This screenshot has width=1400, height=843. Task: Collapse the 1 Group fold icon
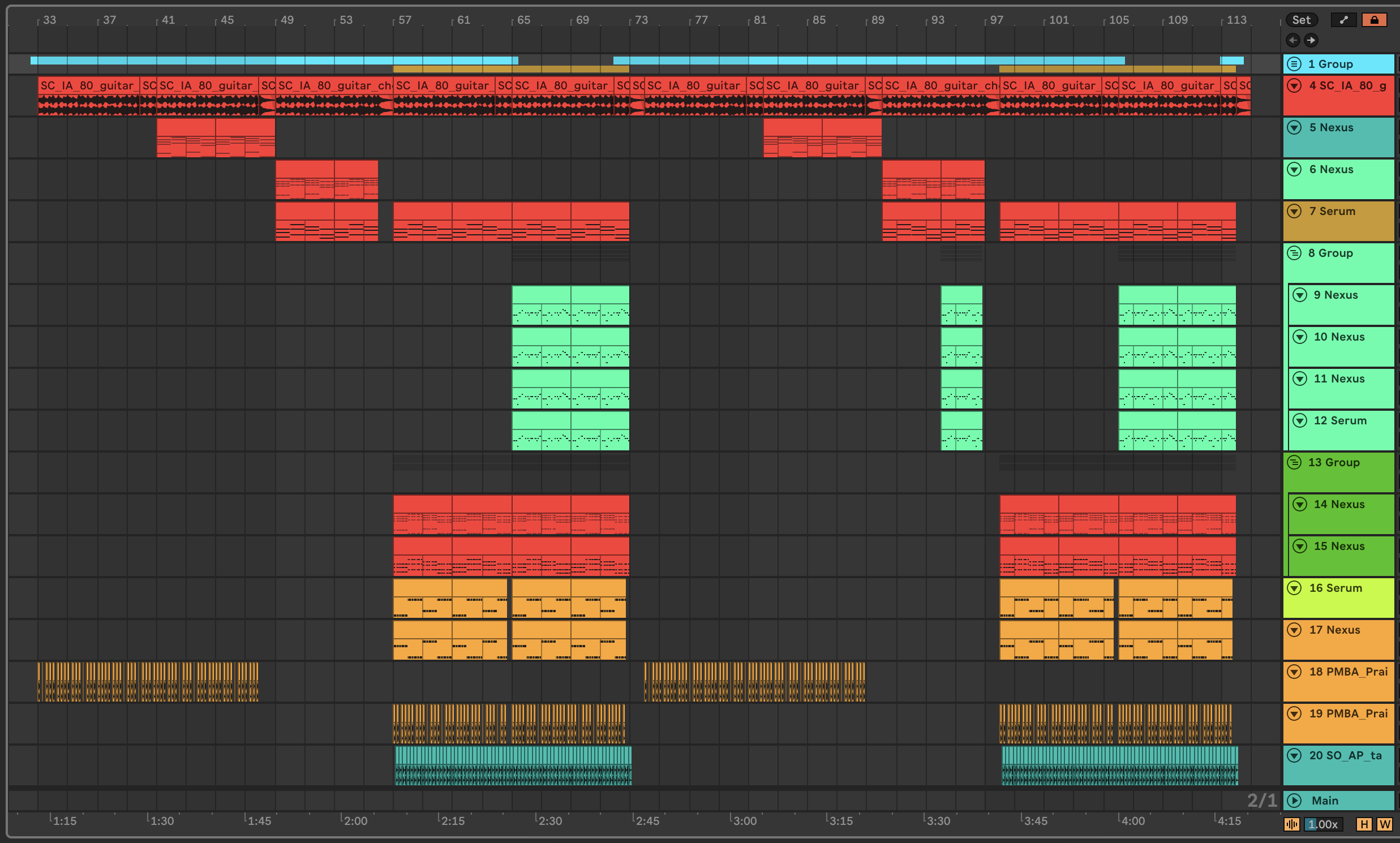click(1294, 63)
